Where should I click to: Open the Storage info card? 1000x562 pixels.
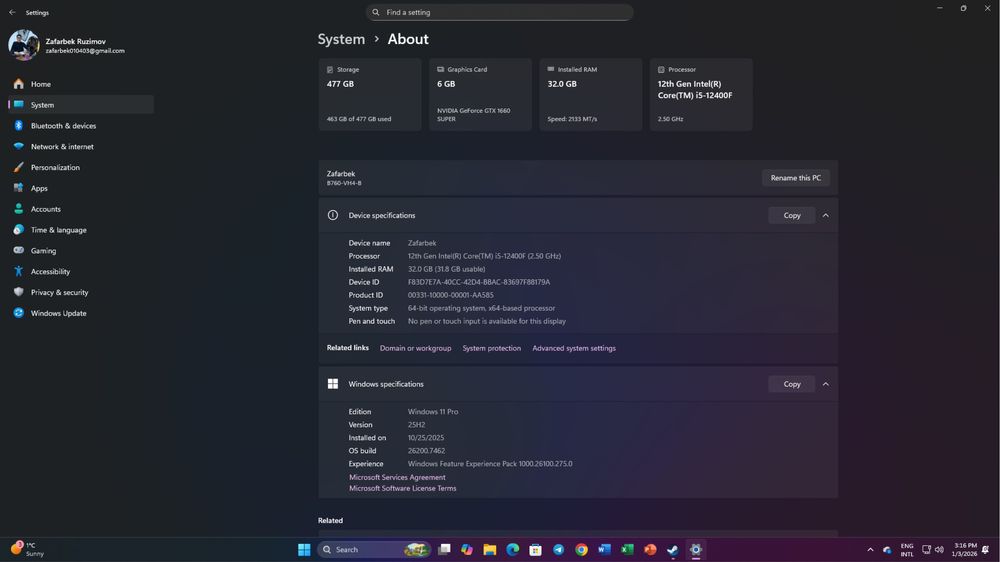point(370,94)
